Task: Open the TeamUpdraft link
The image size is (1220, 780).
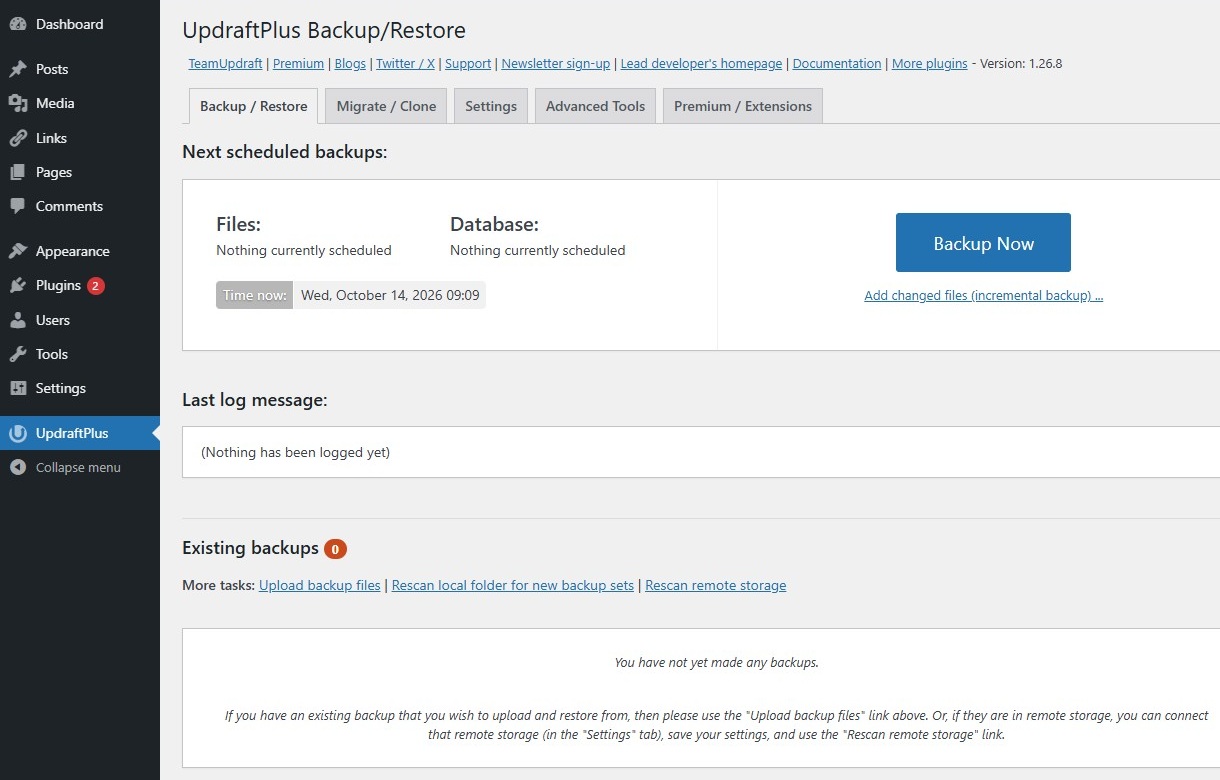Action: pos(225,63)
